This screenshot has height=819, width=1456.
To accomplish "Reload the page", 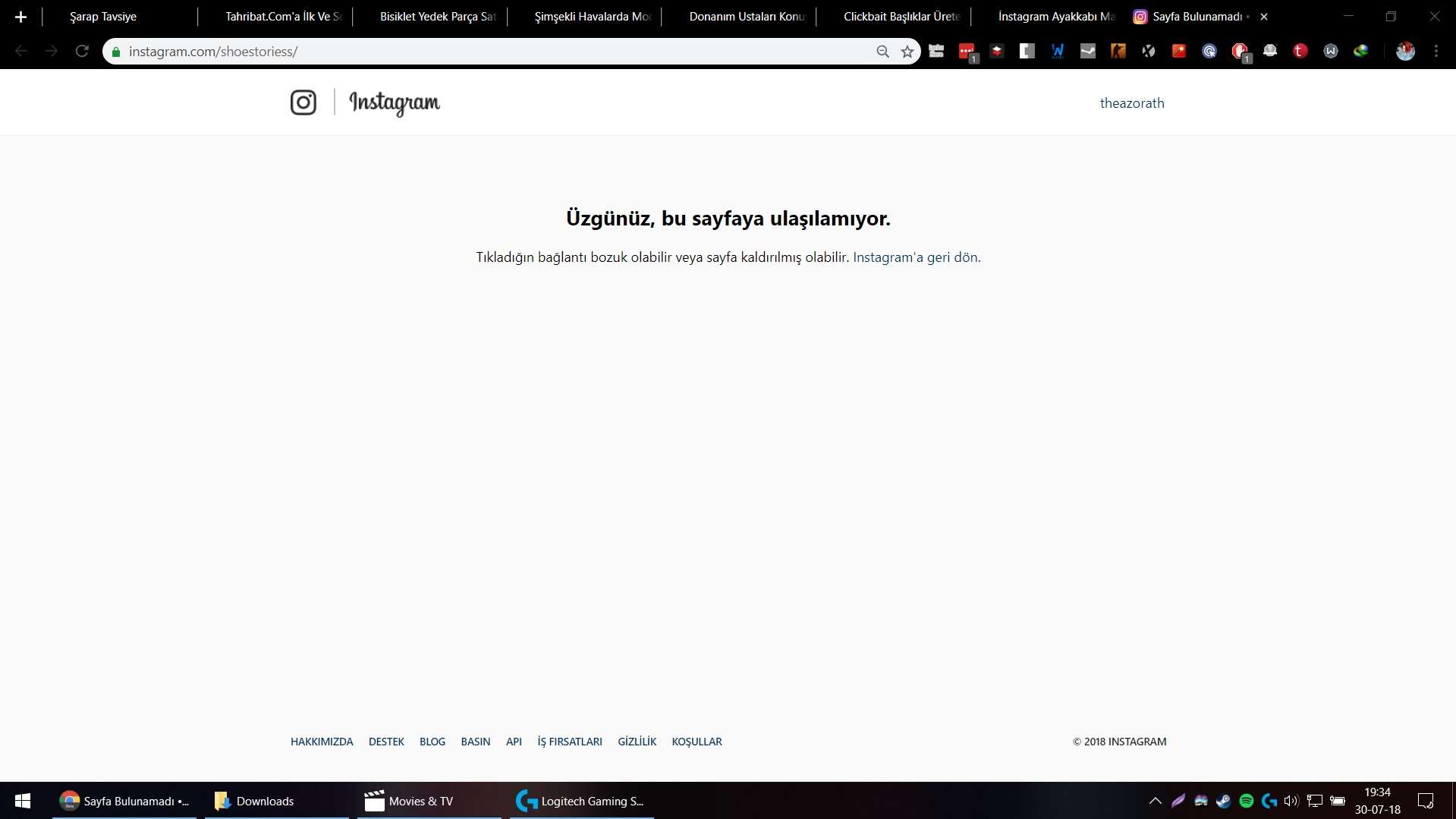I will pyautogui.click(x=82, y=52).
